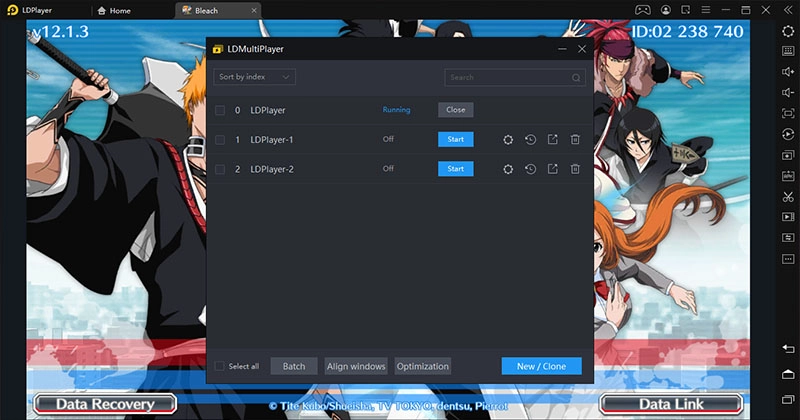Image resolution: width=800 pixels, height=420 pixels.
Task: Start the LDPlayer-1 instance
Action: (456, 139)
